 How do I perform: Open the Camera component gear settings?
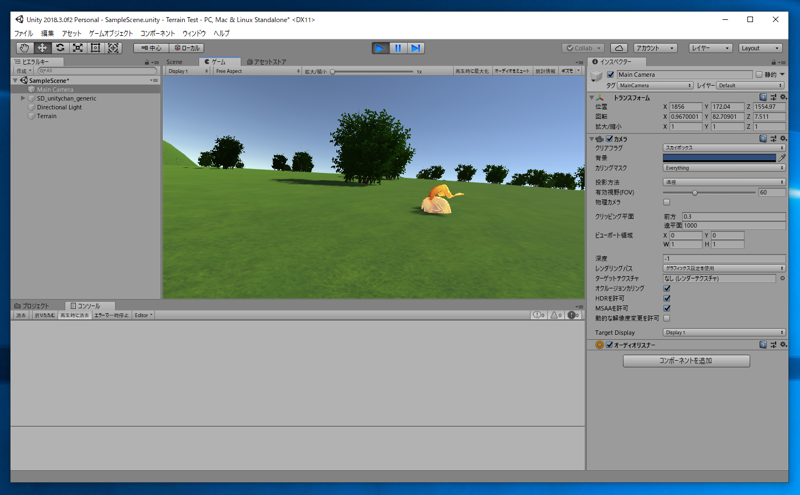tap(783, 138)
